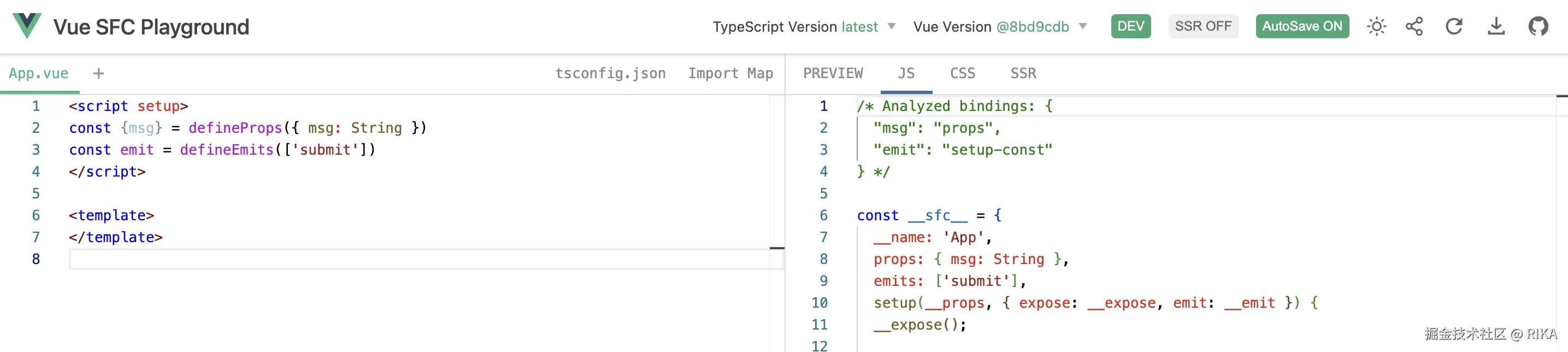Toggle SSR OFF switch
The height and width of the screenshot is (352, 1568).
click(1203, 26)
